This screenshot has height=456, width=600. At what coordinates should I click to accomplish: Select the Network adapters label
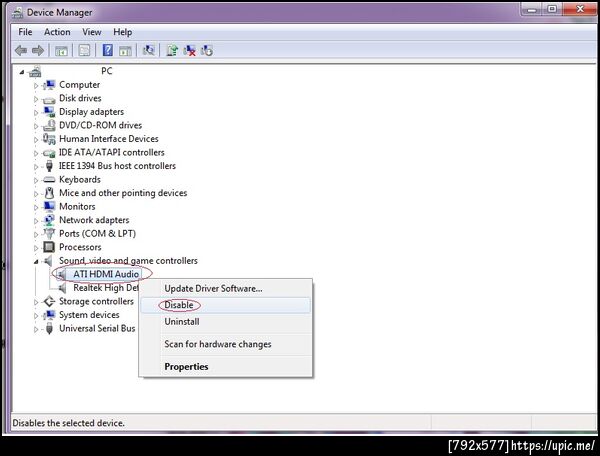click(94, 220)
